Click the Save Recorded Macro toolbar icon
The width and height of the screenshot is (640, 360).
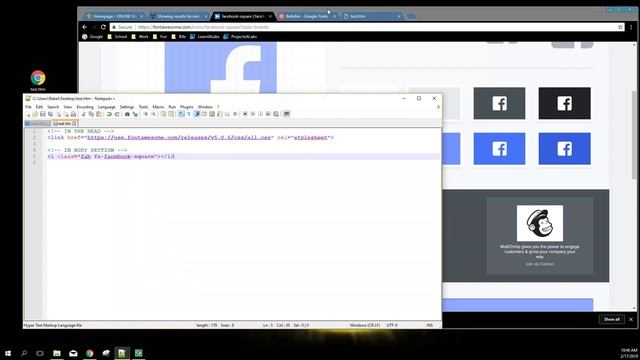click(x=276, y=114)
